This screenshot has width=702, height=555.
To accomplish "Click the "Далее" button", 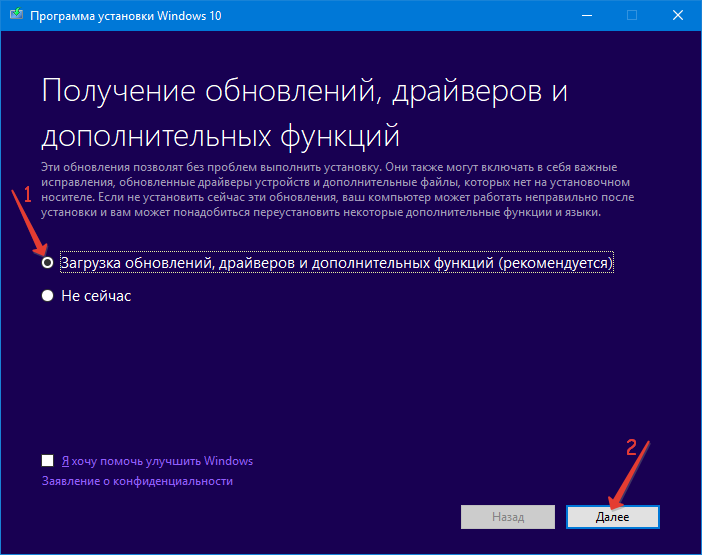I will tap(612, 517).
